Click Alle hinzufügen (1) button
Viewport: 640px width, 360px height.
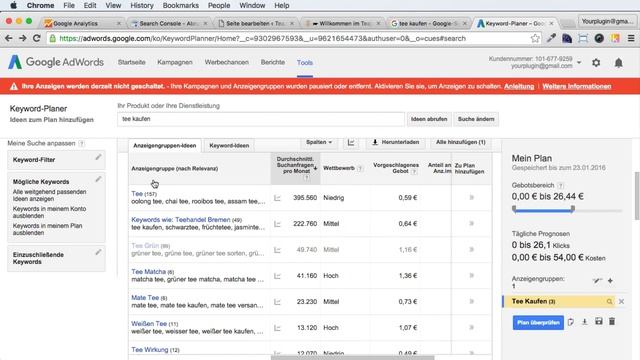tap(460, 142)
